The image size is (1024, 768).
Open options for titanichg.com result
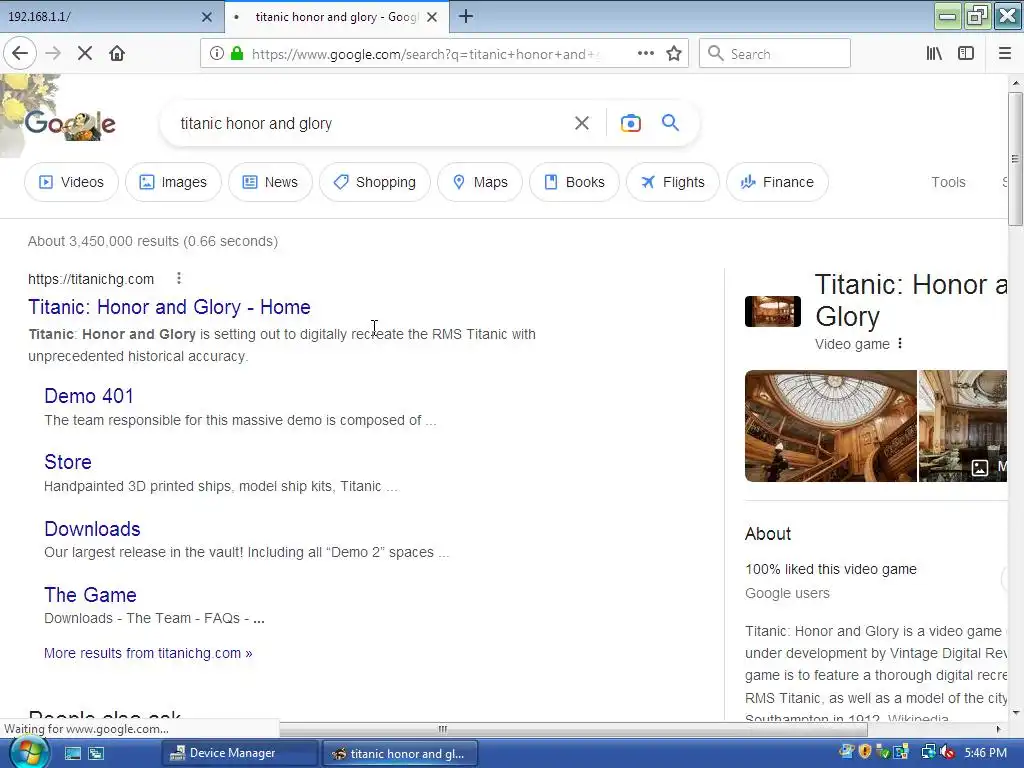179,279
